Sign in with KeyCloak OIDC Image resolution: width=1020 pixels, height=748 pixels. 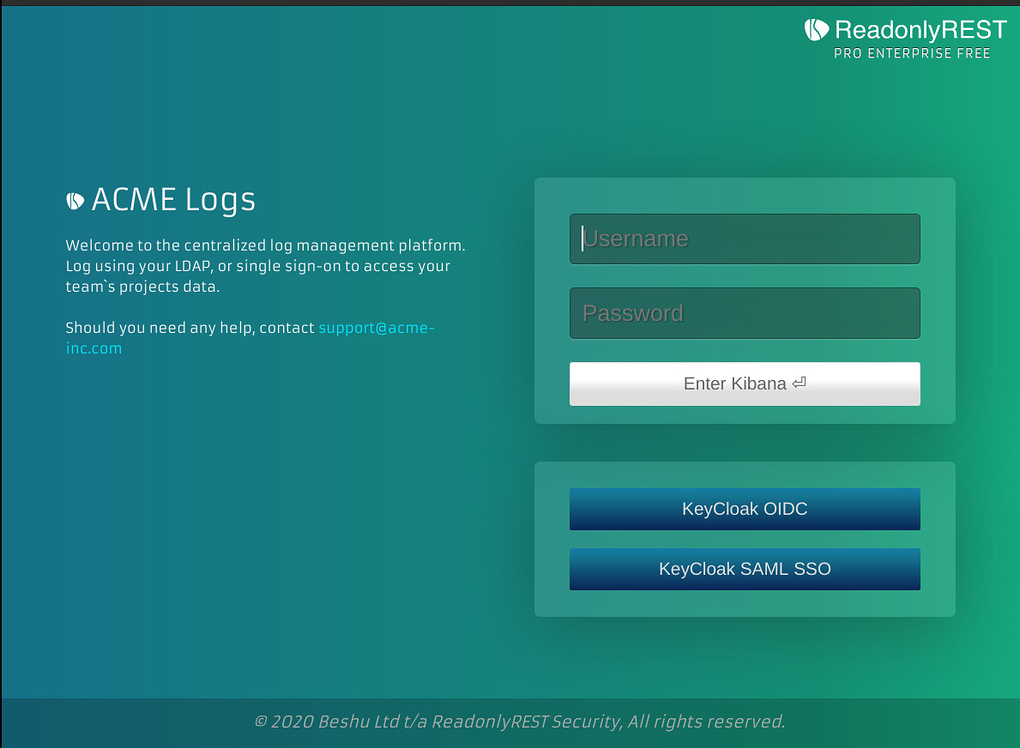pos(744,509)
